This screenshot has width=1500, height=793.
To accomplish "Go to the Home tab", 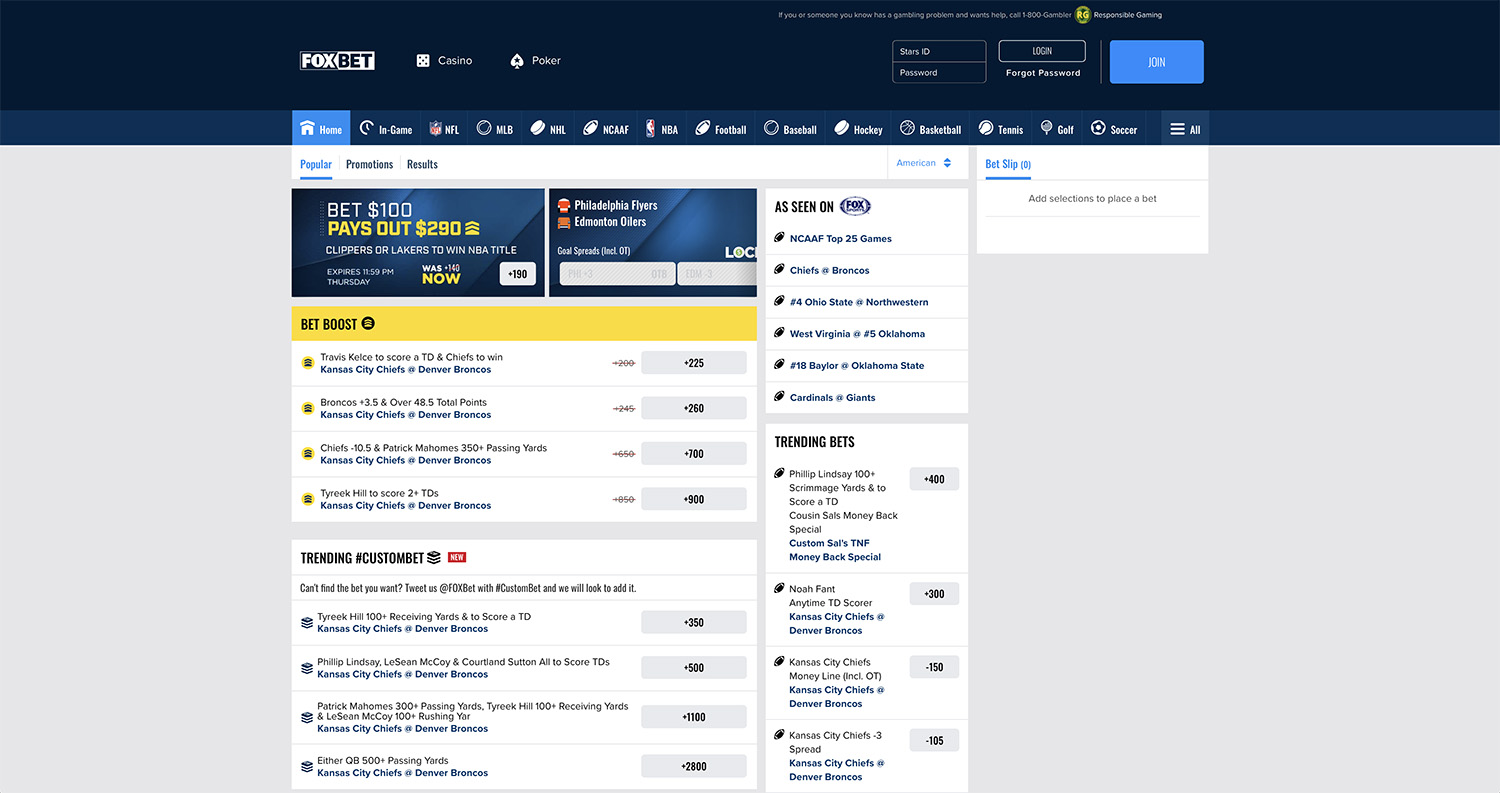I will tap(321, 129).
